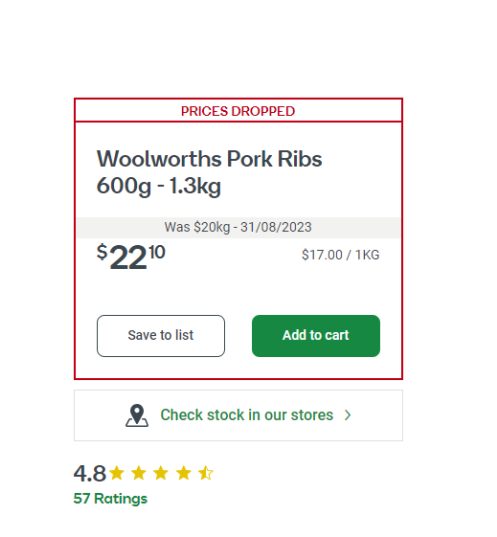Click the second yellow rating star
This screenshot has height=537, width=497.
pos(139,473)
